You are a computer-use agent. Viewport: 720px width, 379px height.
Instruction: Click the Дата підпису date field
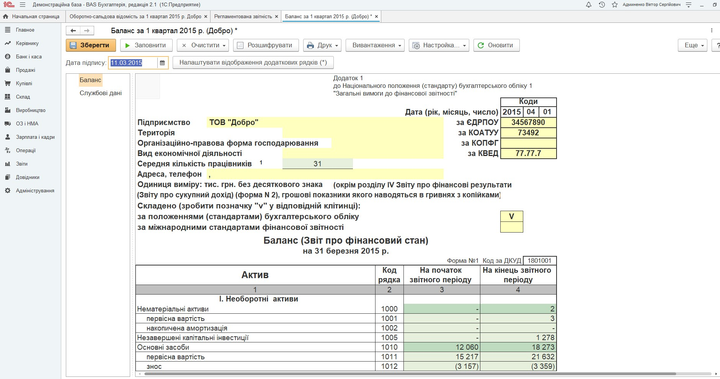(x=133, y=62)
